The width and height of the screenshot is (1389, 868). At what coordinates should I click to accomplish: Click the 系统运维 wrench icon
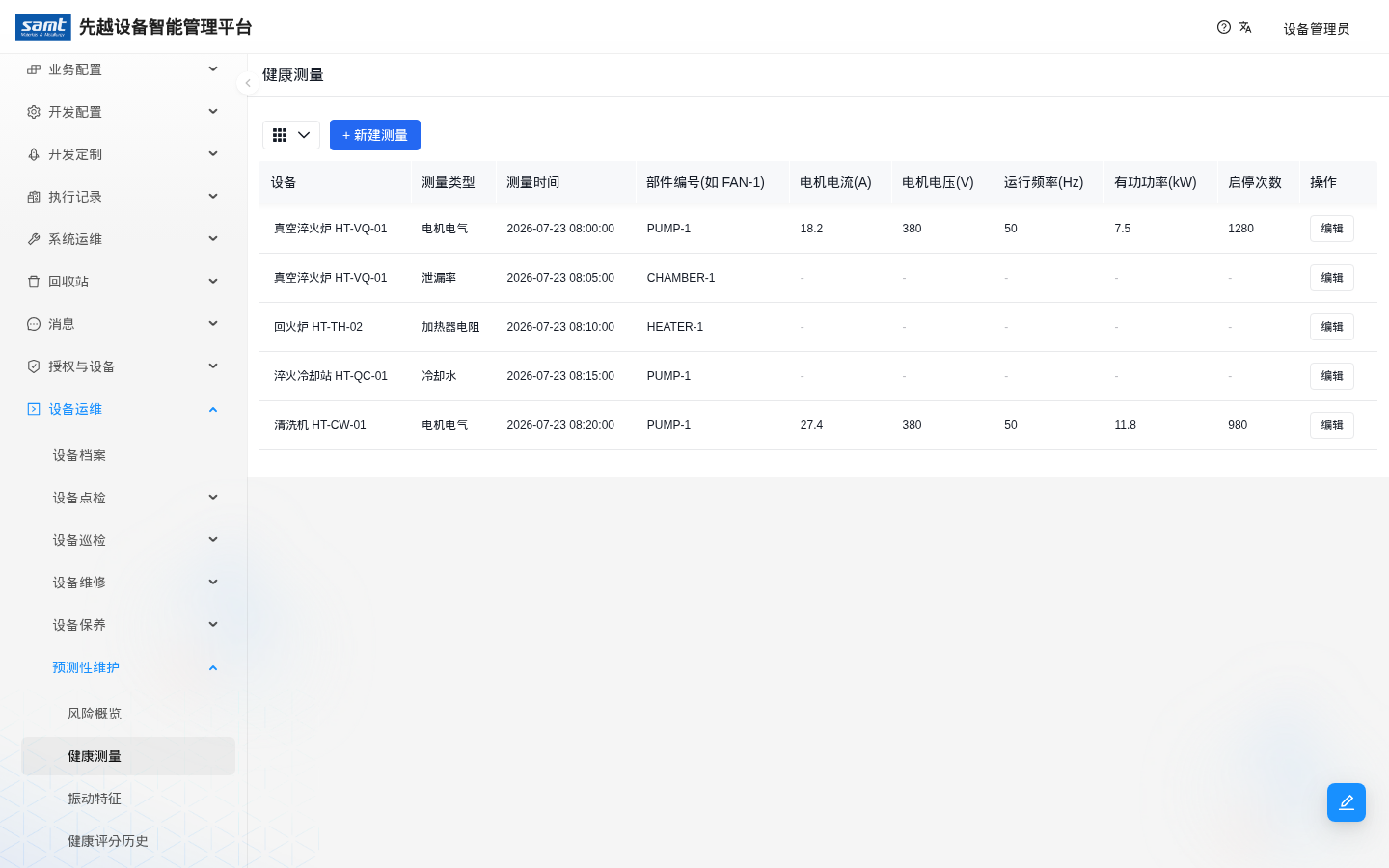[x=34, y=239]
